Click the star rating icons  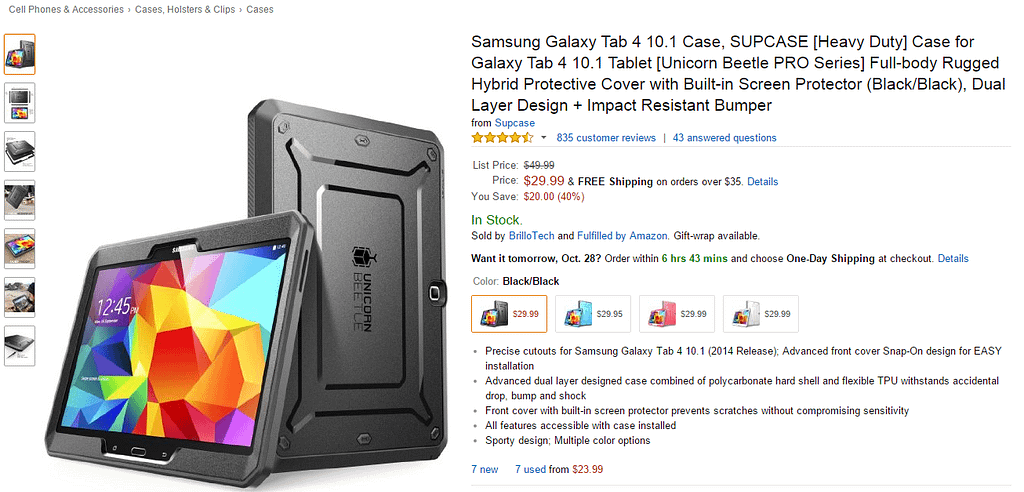pos(503,138)
